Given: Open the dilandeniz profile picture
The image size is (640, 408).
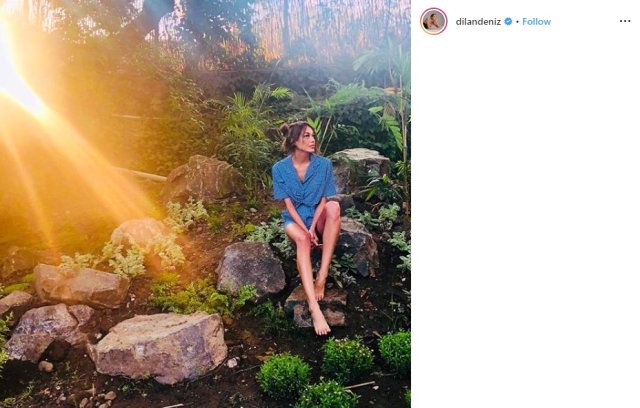Looking at the screenshot, I should click(433, 21).
